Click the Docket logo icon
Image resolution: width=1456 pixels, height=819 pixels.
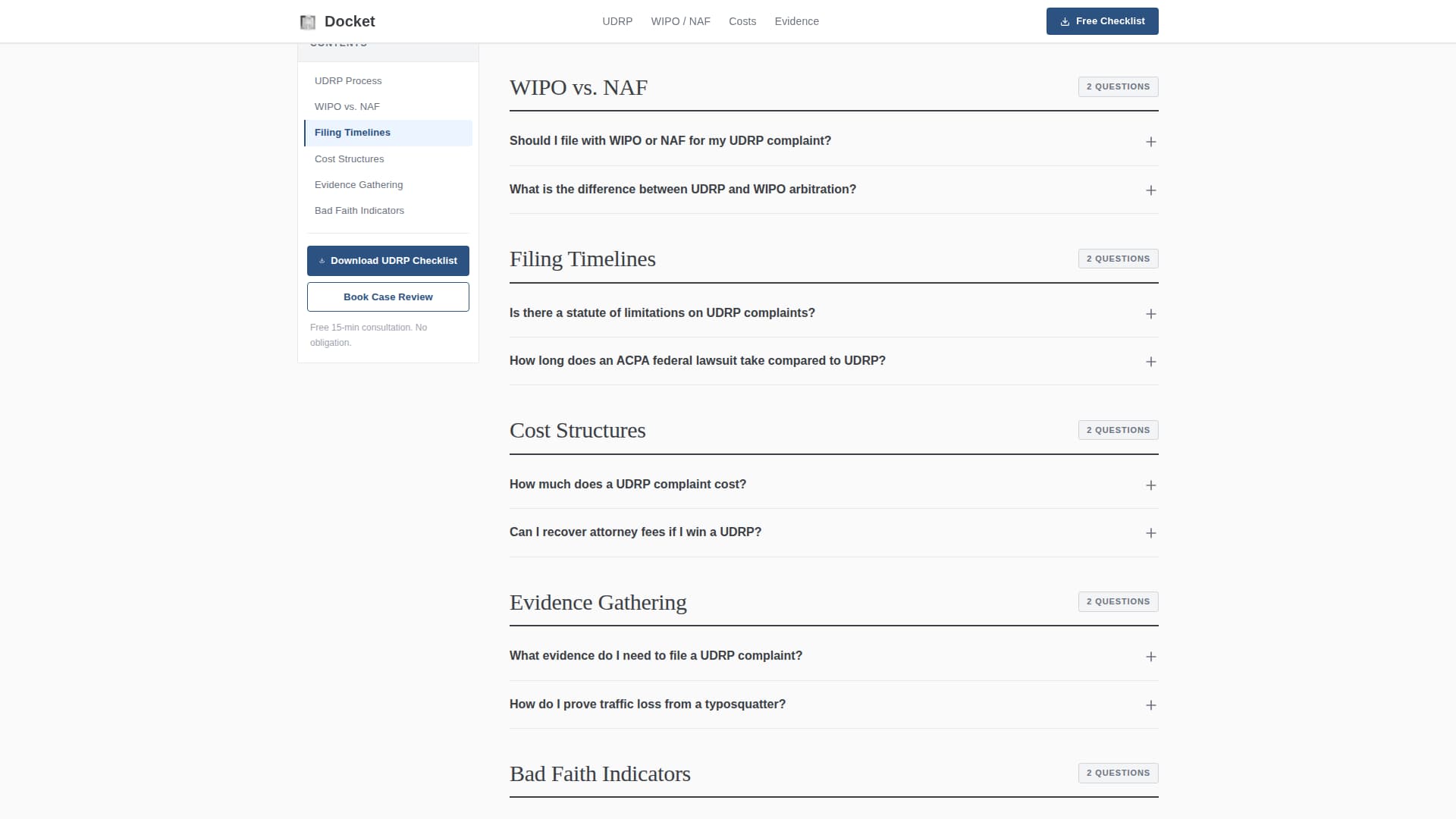(308, 21)
